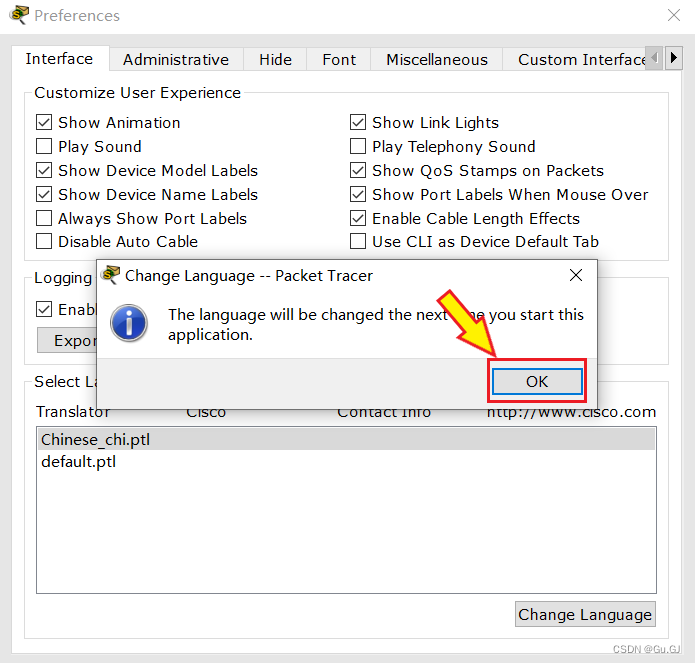Toggle Enable Cable Length Effects
695x663 pixels.
click(x=358, y=218)
